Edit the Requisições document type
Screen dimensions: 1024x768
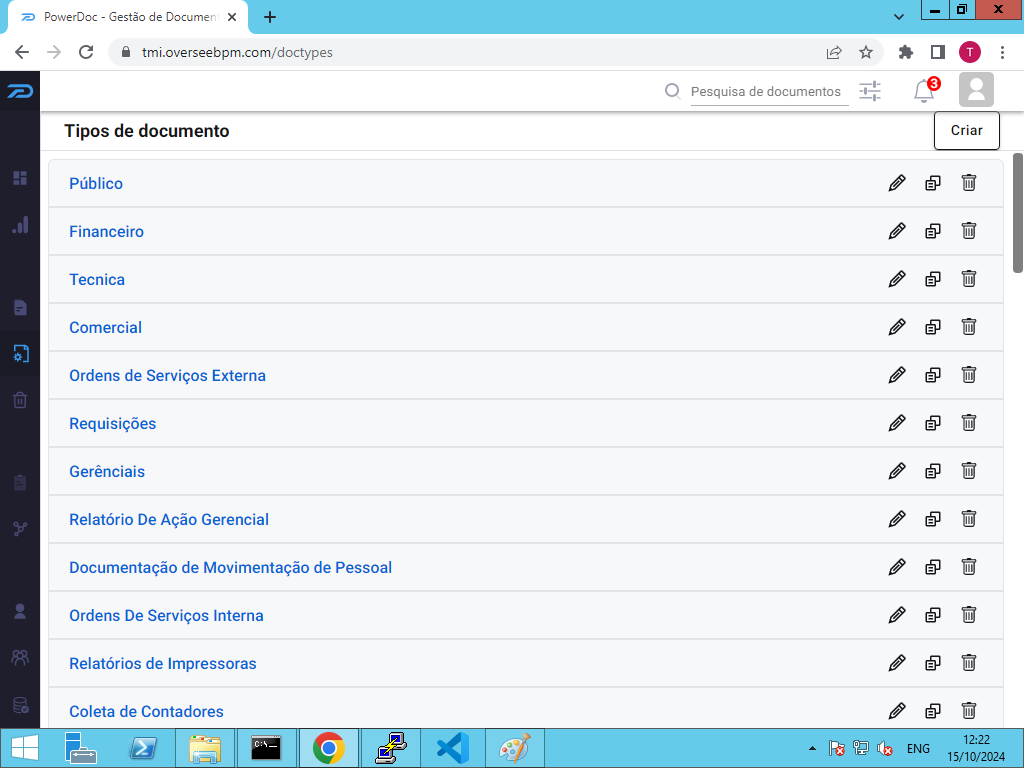coord(897,423)
